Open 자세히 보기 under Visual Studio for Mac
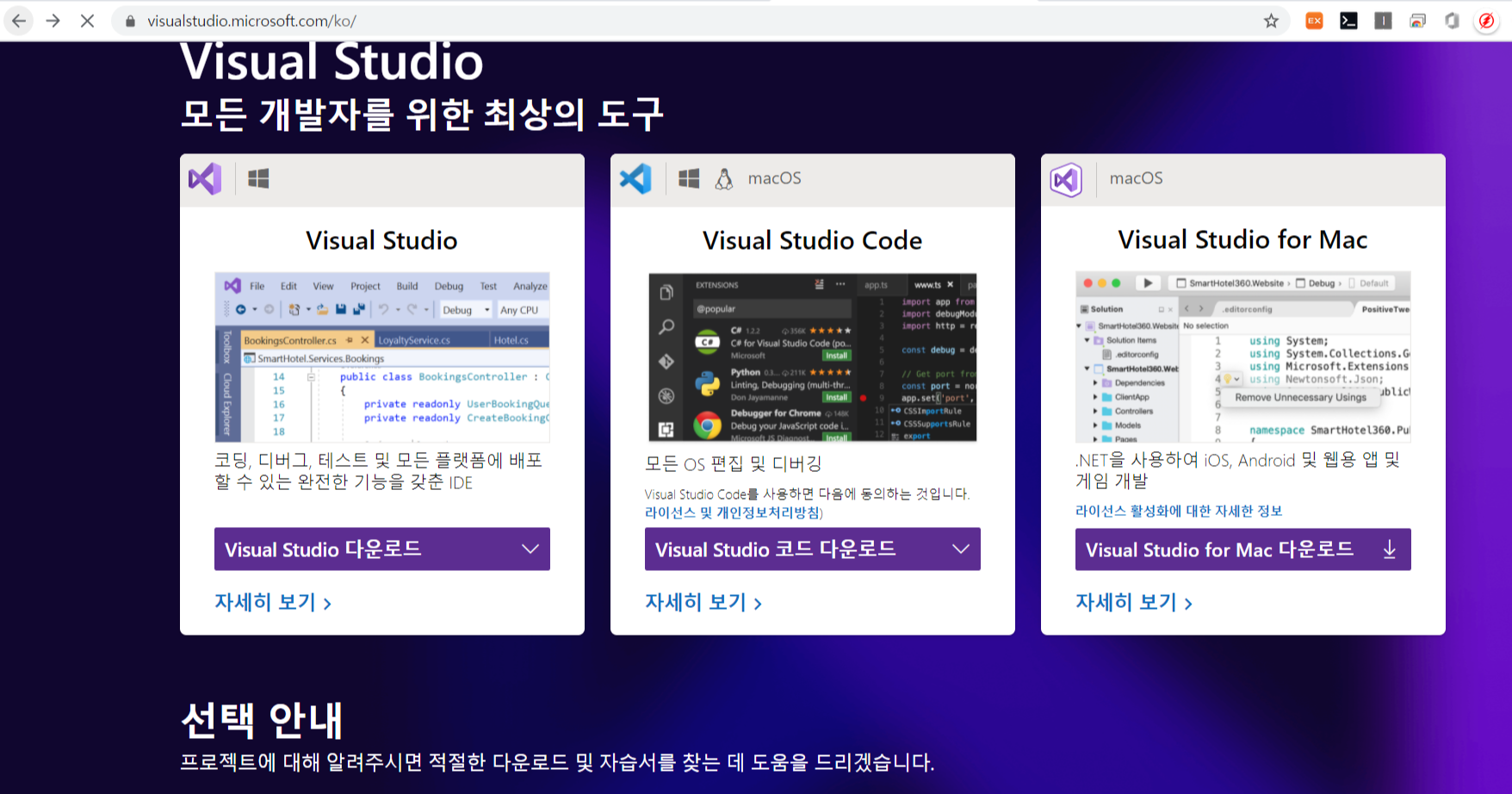Viewport: 1512px width, 794px height. tap(1134, 602)
